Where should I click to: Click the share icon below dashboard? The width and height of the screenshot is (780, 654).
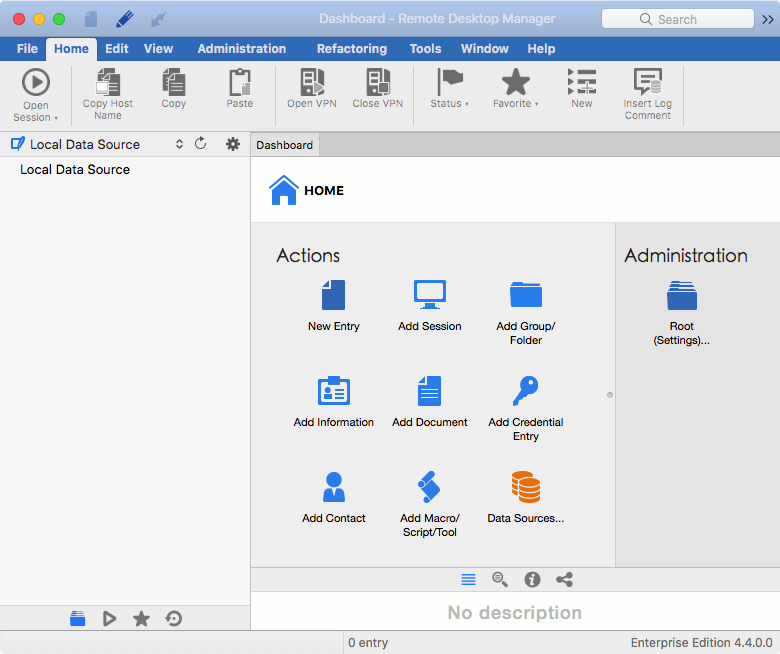(x=565, y=579)
